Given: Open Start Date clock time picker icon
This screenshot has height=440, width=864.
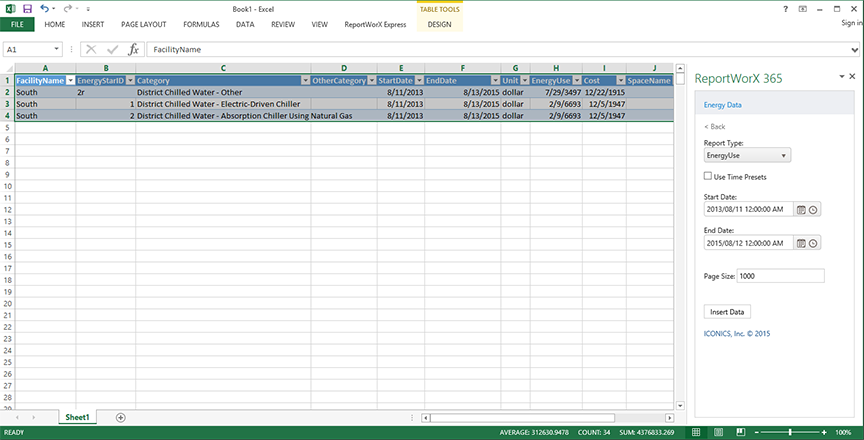Looking at the screenshot, I should tap(814, 209).
